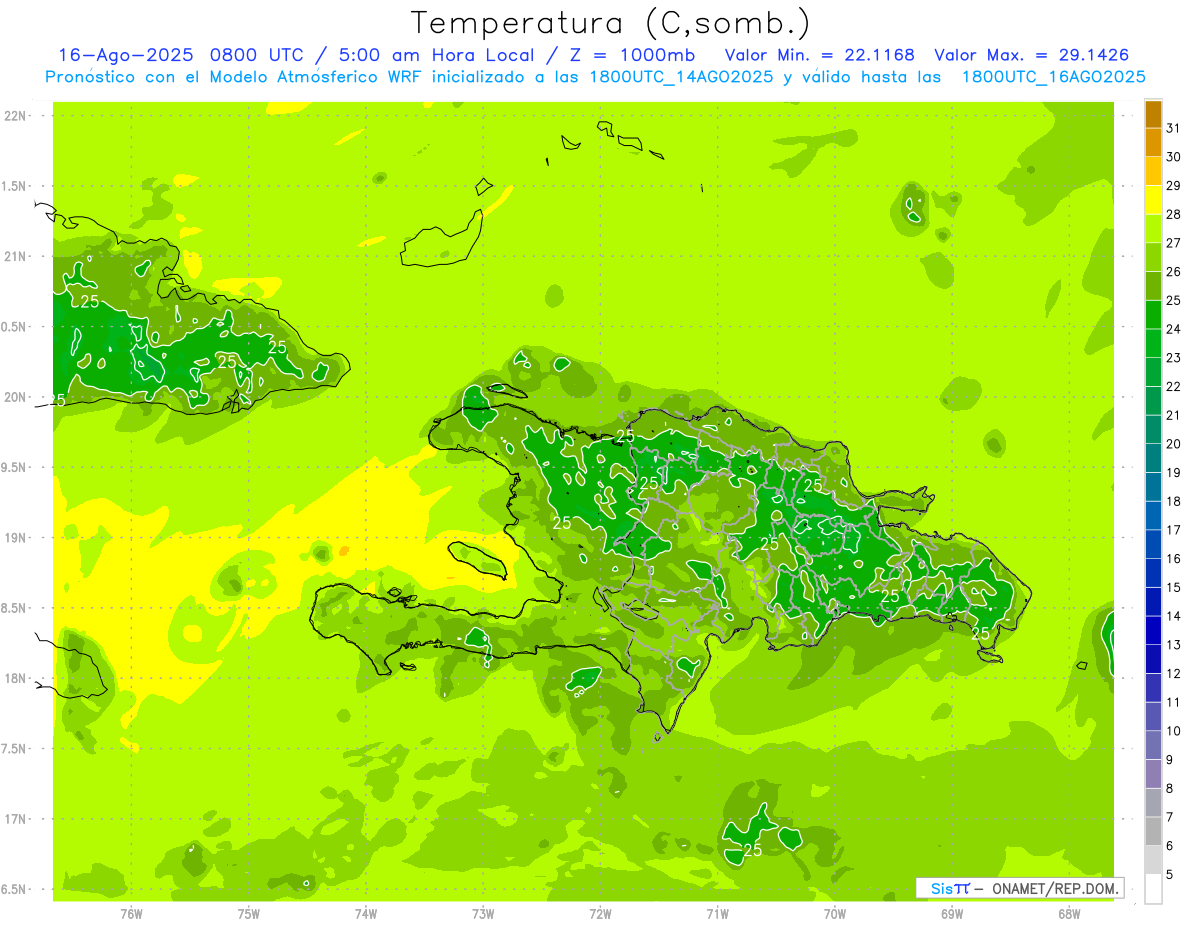Click the '24' legend value
This screenshot has height=927, width=1200.
1173,329
